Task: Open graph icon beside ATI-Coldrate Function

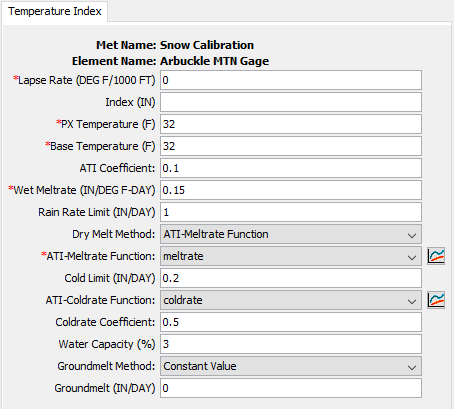Action: pos(436,300)
